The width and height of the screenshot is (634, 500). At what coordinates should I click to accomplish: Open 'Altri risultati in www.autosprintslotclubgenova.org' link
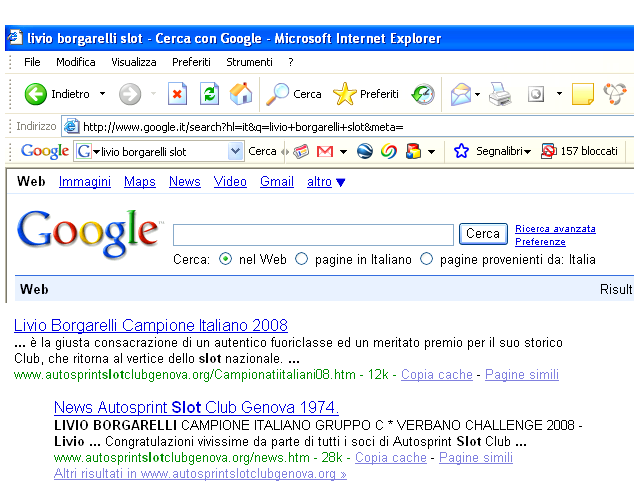pyautogui.click(x=200, y=473)
